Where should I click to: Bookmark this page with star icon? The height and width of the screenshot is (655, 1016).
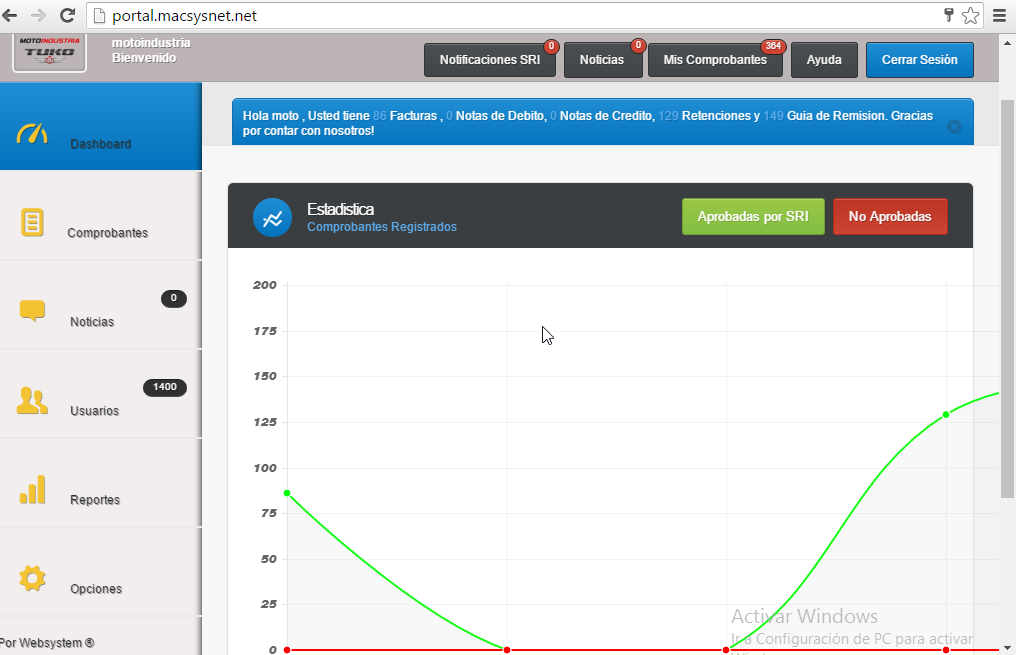tap(970, 15)
